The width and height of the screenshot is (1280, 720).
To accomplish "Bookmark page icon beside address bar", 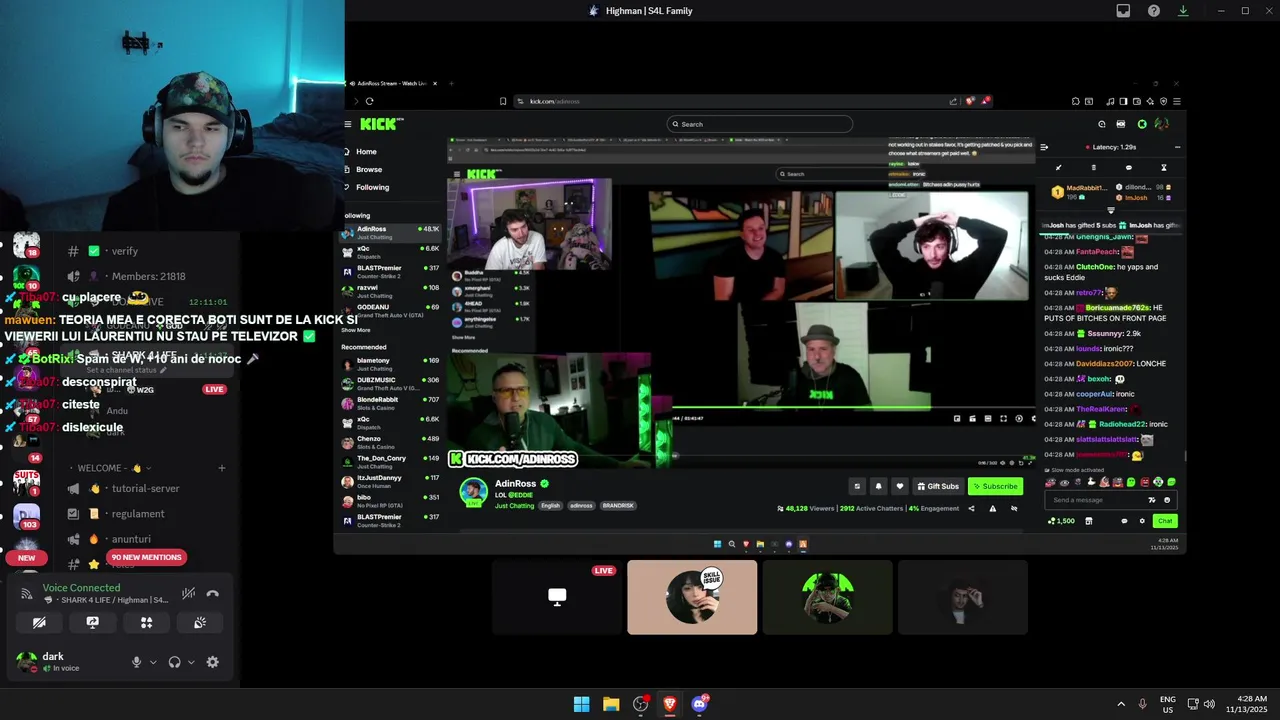I will [x=503, y=101].
